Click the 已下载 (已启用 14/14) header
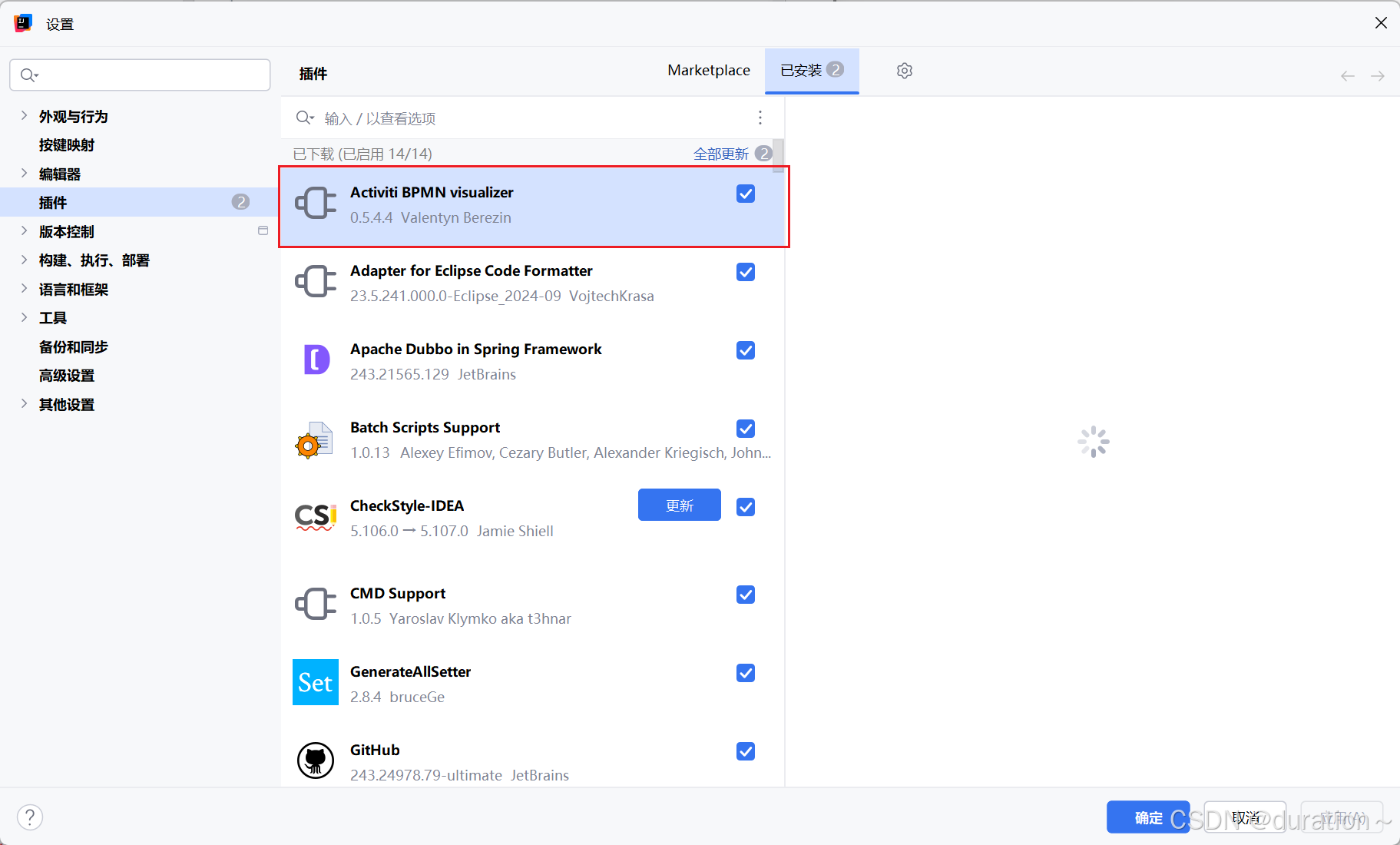The image size is (1400, 845). [362, 154]
